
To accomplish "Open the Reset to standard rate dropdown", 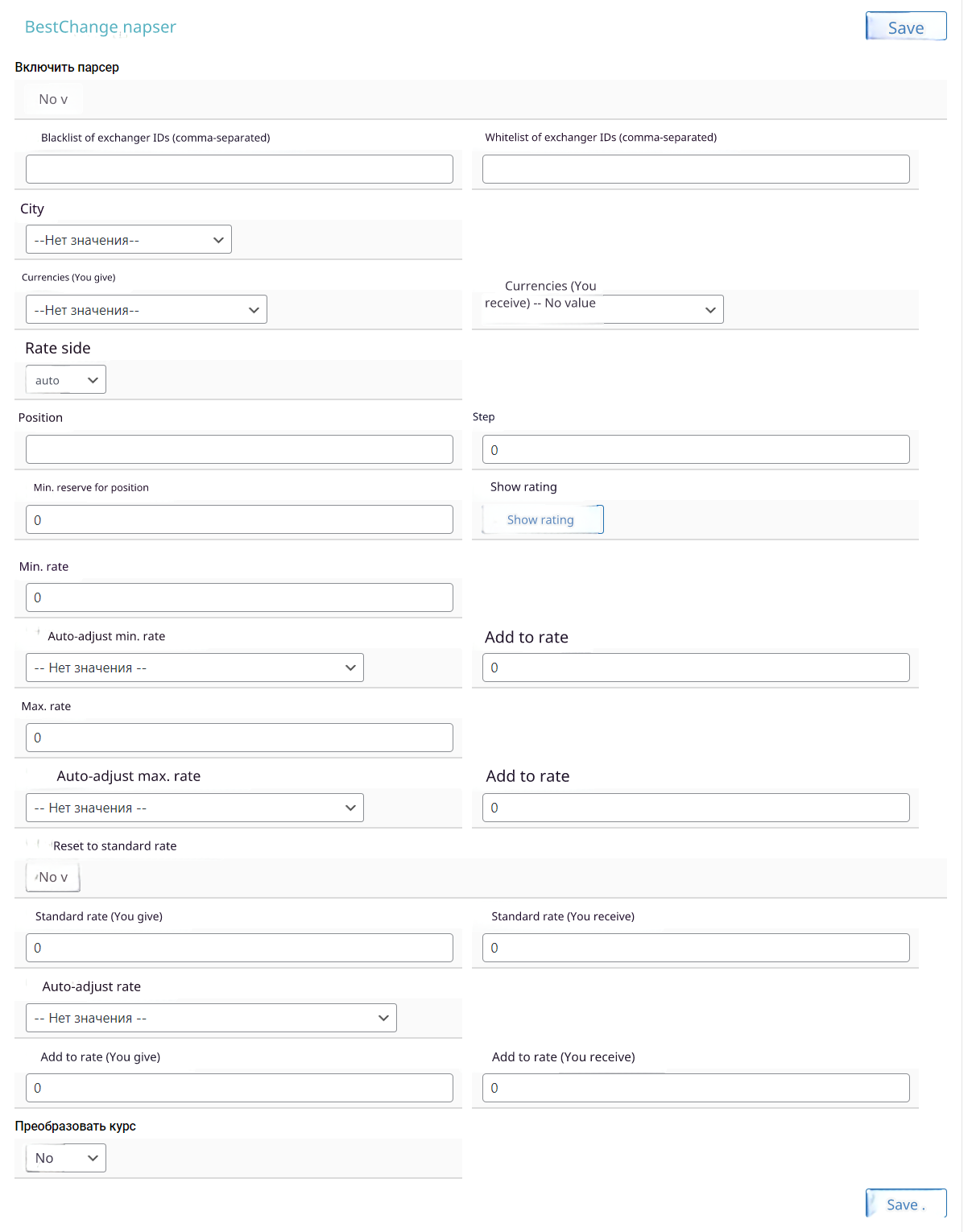I will coord(53,877).
